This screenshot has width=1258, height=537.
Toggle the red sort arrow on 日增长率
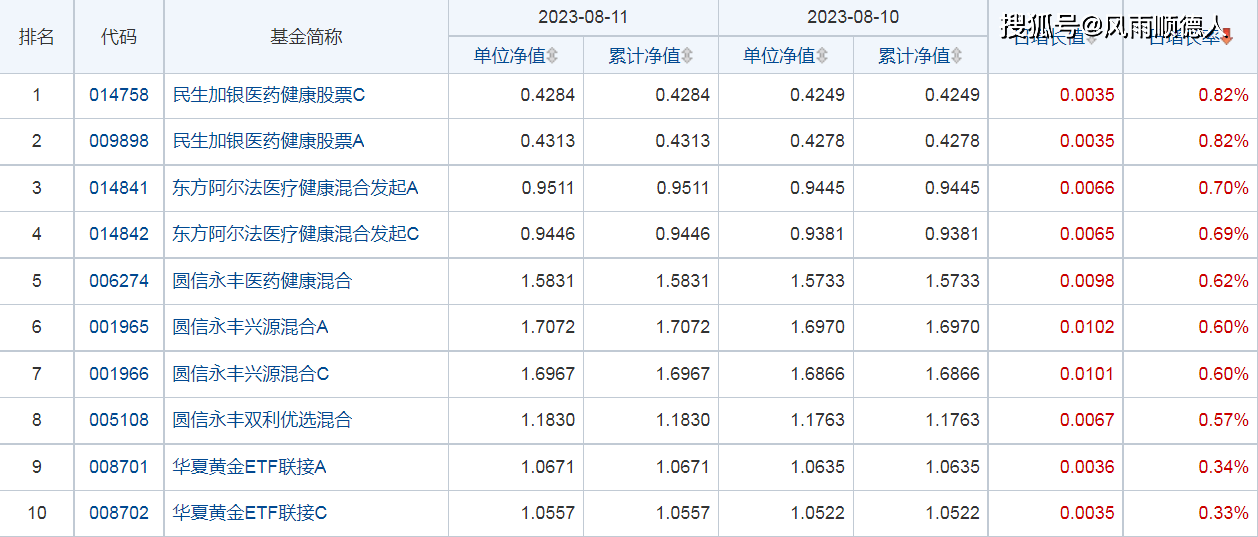1227,38
